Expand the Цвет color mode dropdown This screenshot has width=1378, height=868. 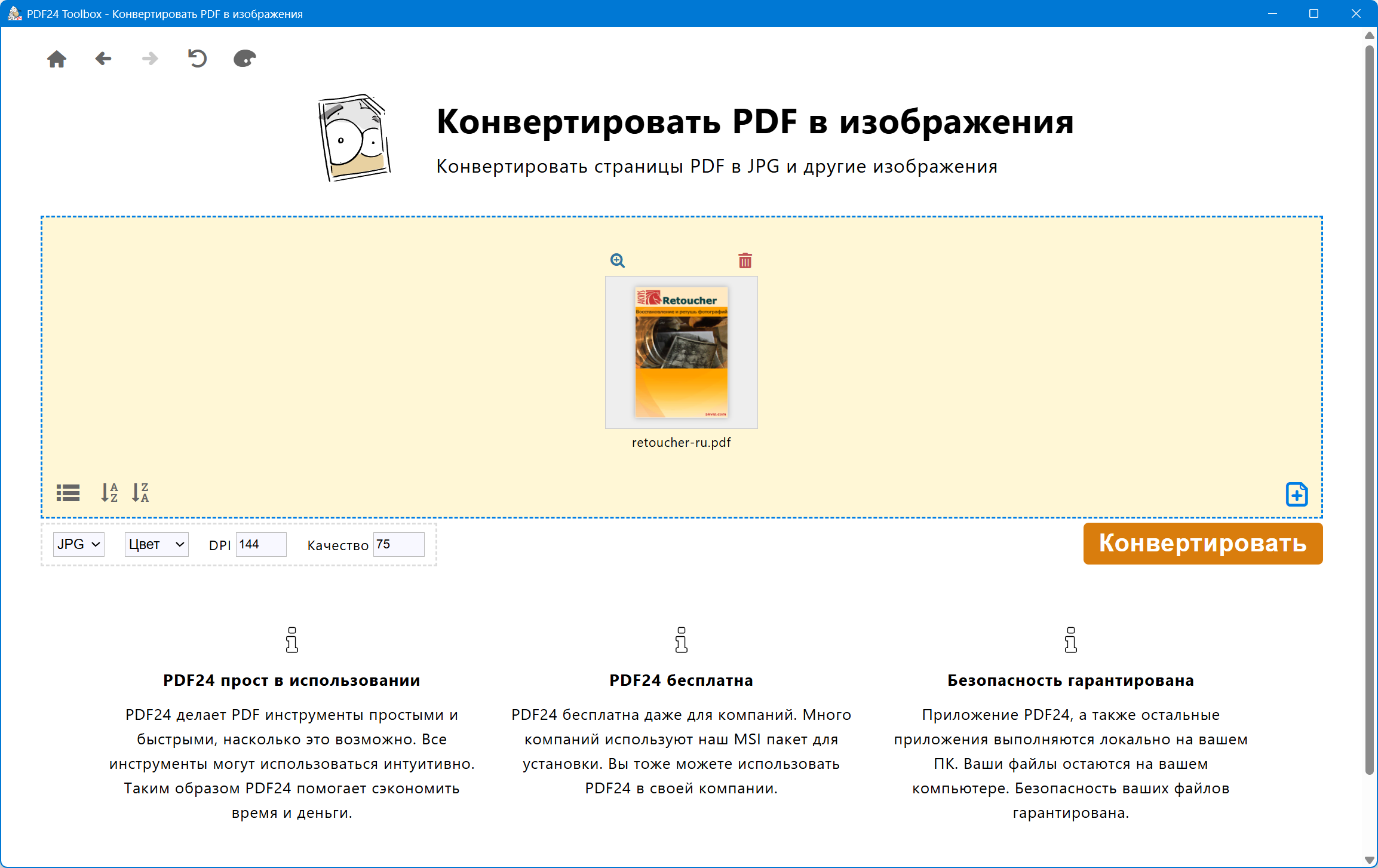pos(156,544)
